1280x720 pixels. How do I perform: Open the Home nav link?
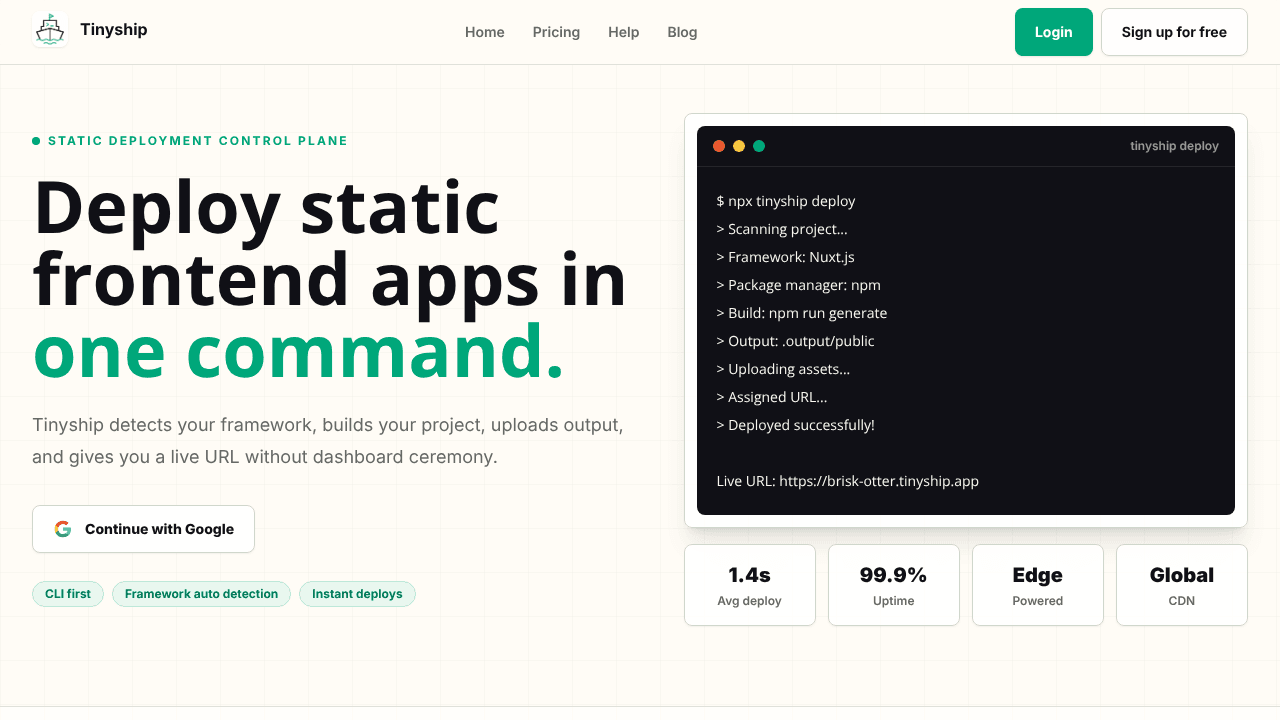(485, 32)
